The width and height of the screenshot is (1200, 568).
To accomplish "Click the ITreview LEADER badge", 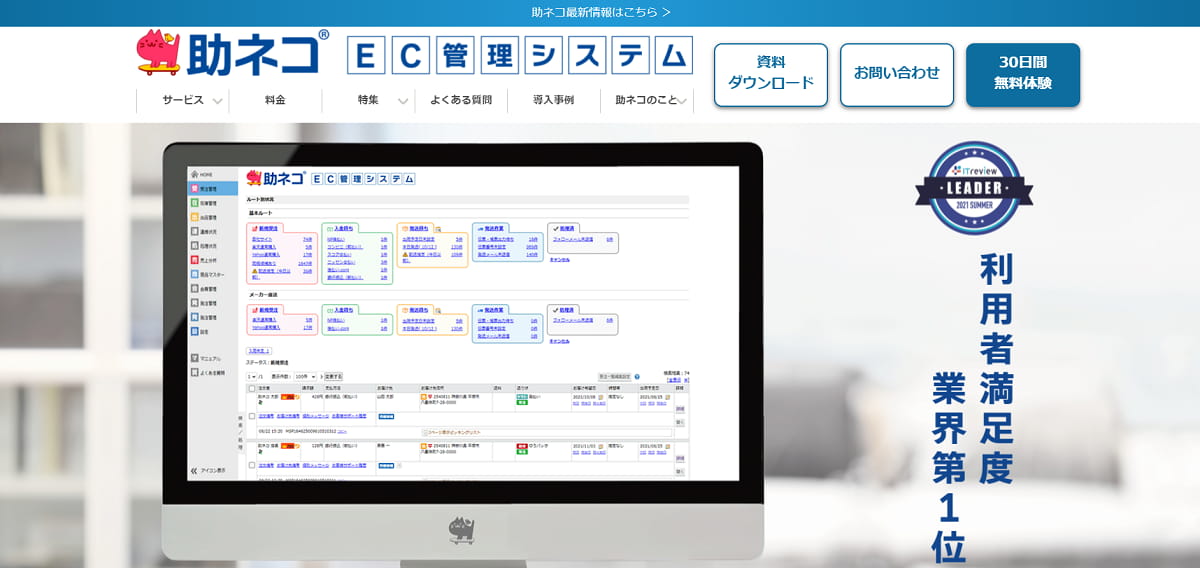I will (973, 187).
